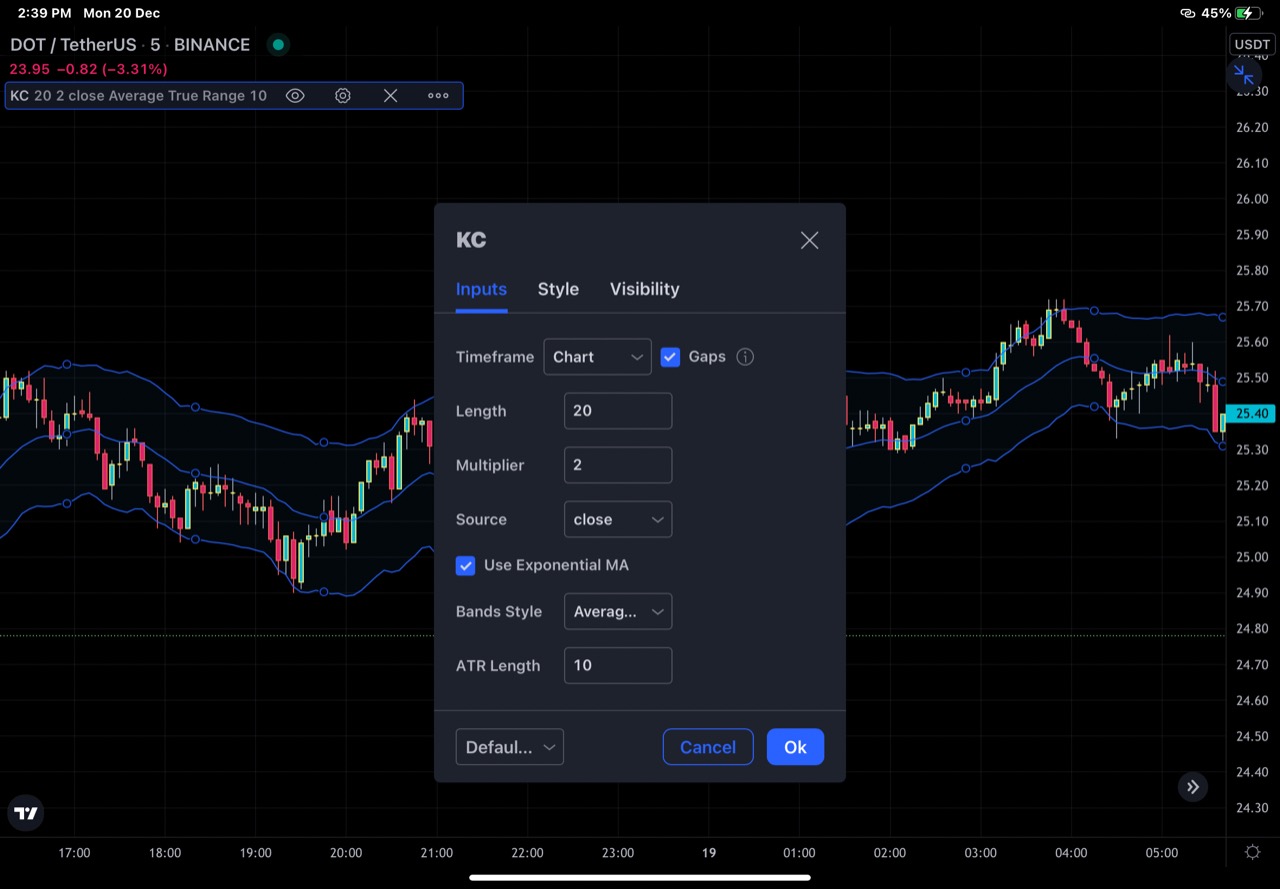Switch to the Style tab
The width and height of the screenshot is (1280, 889).
558,289
